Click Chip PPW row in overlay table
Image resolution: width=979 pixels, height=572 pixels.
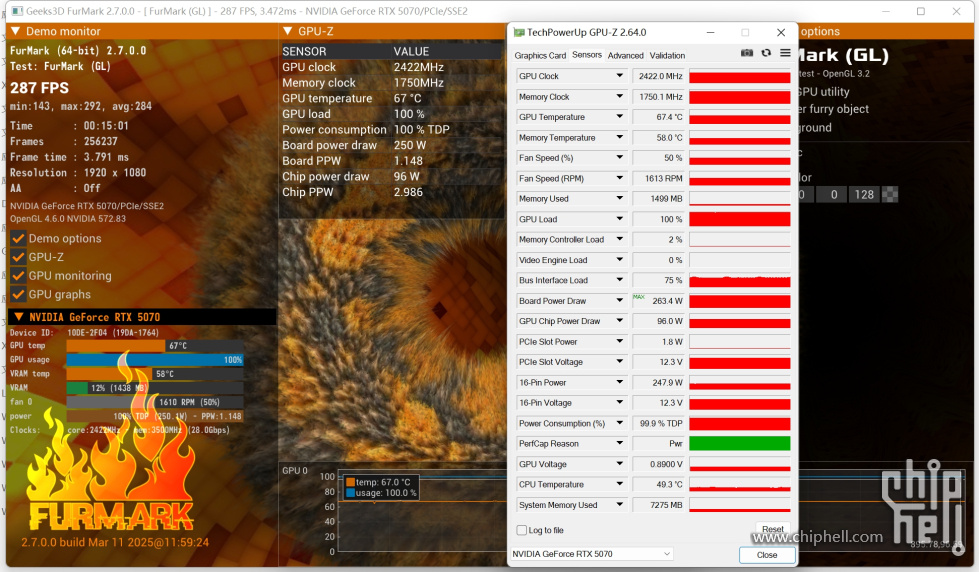pos(391,192)
